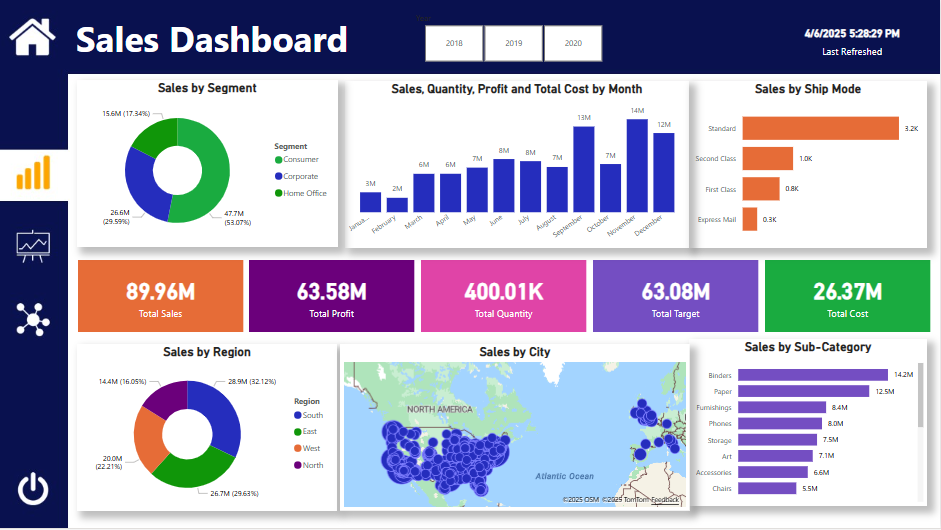Image resolution: width=941 pixels, height=530 pixels.
Task: Select the Corporate legend marker
Action: coord(278,176)
